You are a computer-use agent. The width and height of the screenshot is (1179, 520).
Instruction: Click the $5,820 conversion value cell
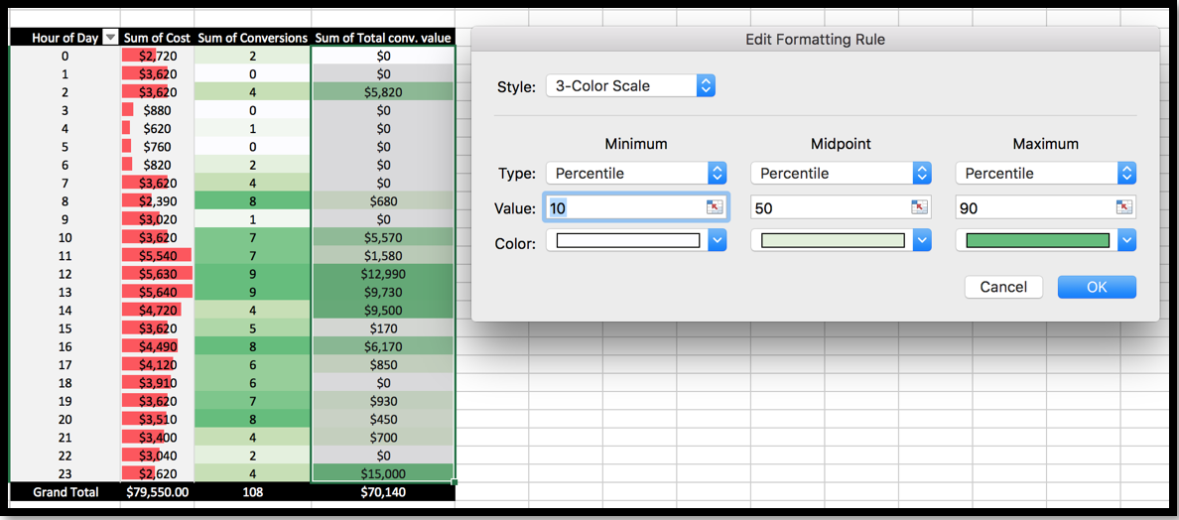(383, 92)
